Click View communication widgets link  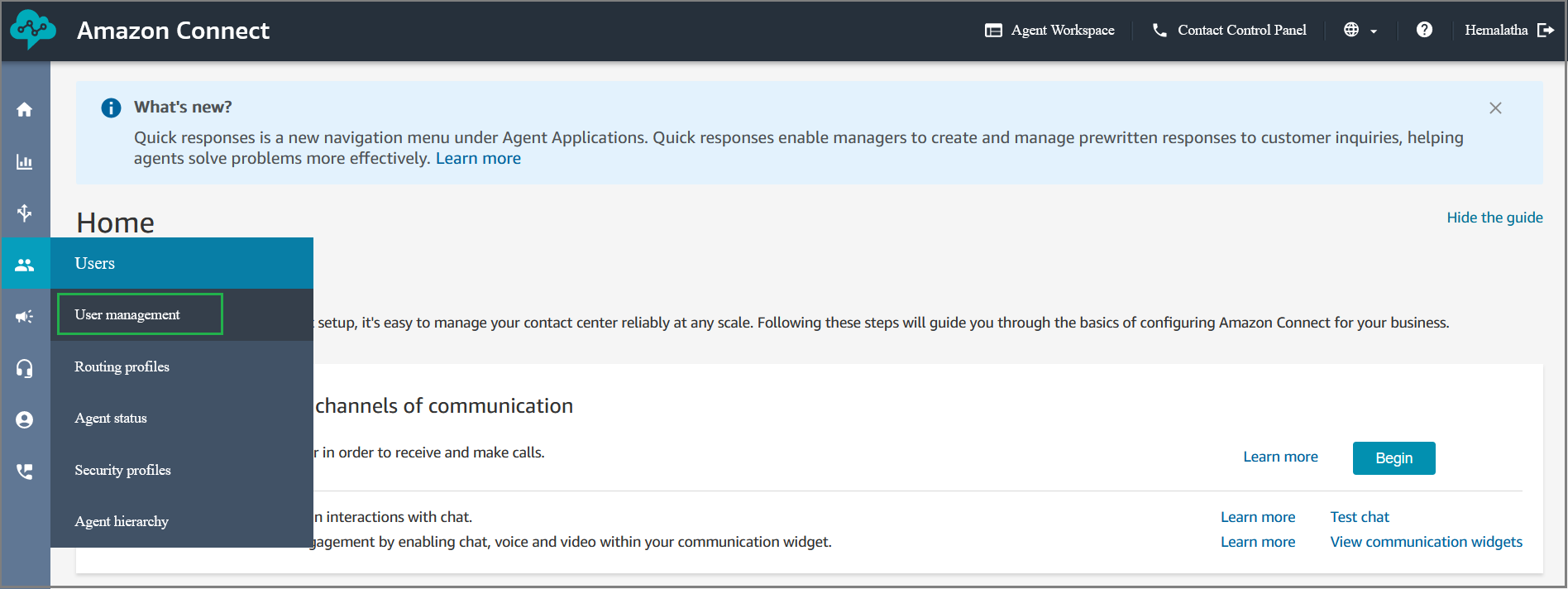[1426, 542]
